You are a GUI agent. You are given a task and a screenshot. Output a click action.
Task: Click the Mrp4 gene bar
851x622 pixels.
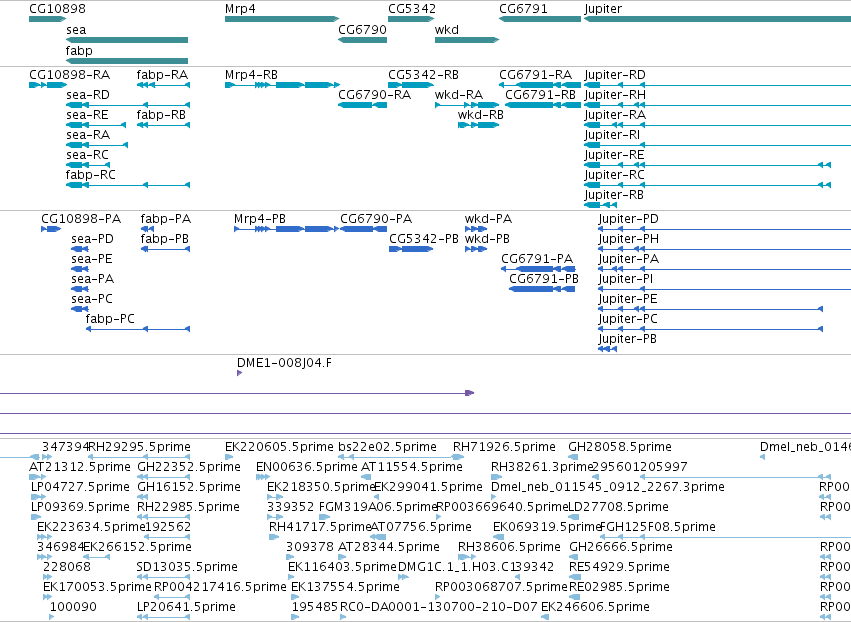[282, 19]
